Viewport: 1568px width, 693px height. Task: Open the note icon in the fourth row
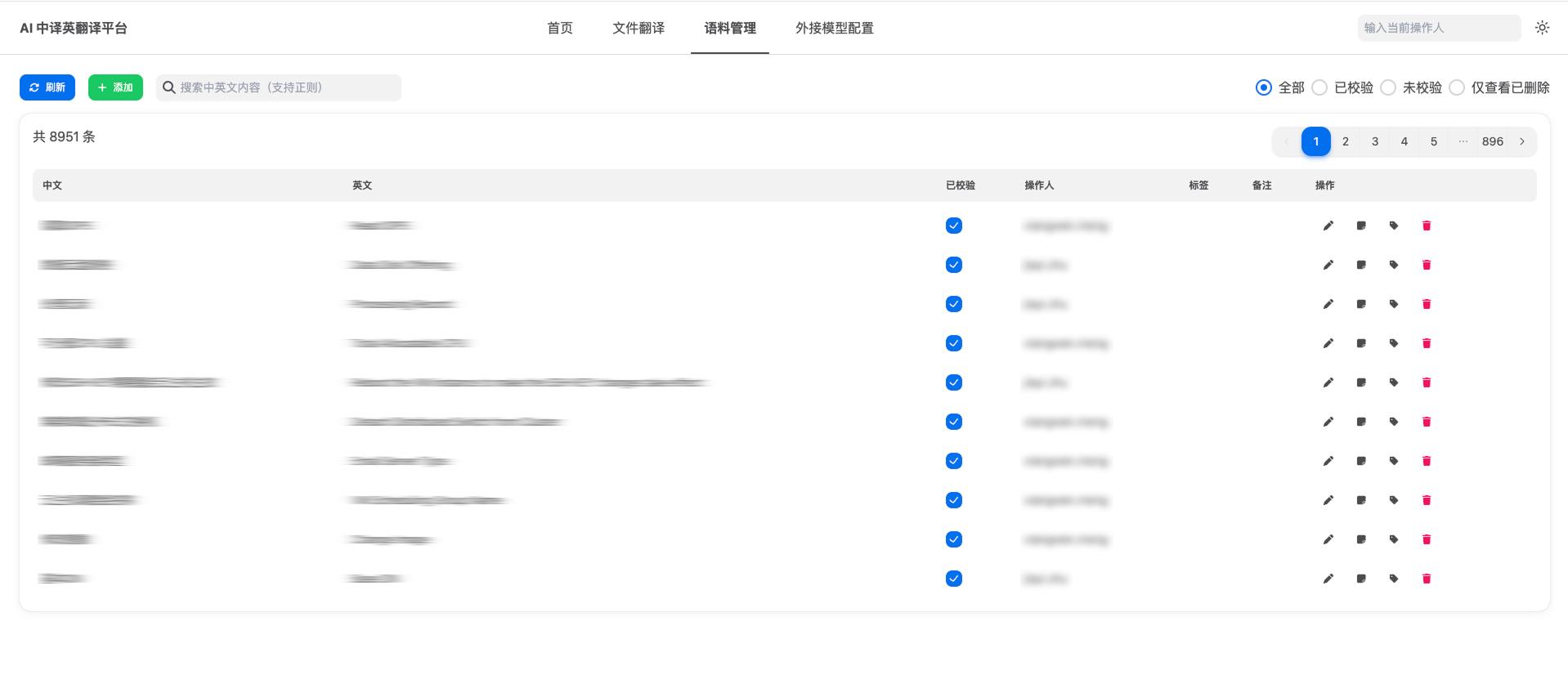click(x=1361, y=343)
